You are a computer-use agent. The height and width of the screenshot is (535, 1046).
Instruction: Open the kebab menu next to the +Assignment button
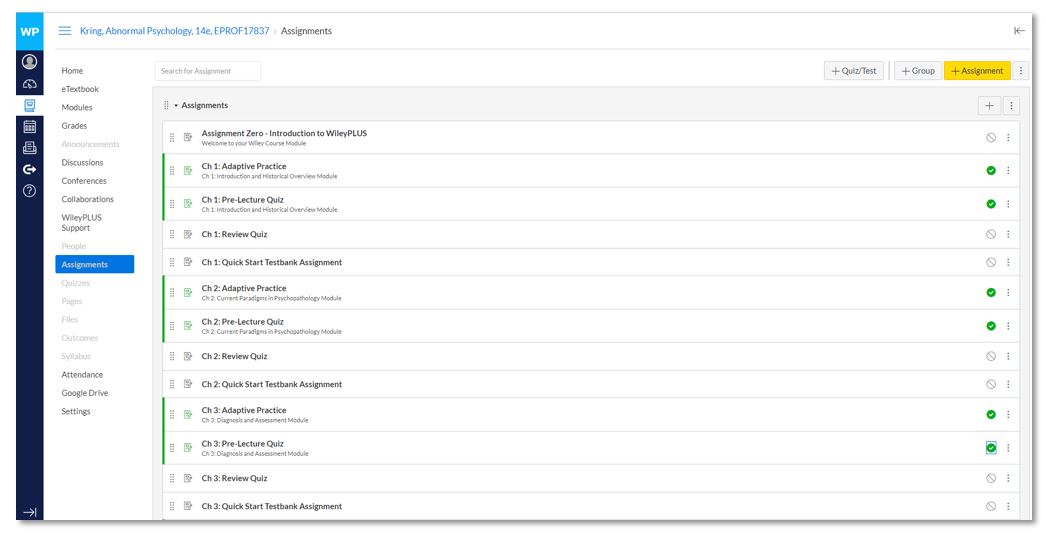point(1021,71)
